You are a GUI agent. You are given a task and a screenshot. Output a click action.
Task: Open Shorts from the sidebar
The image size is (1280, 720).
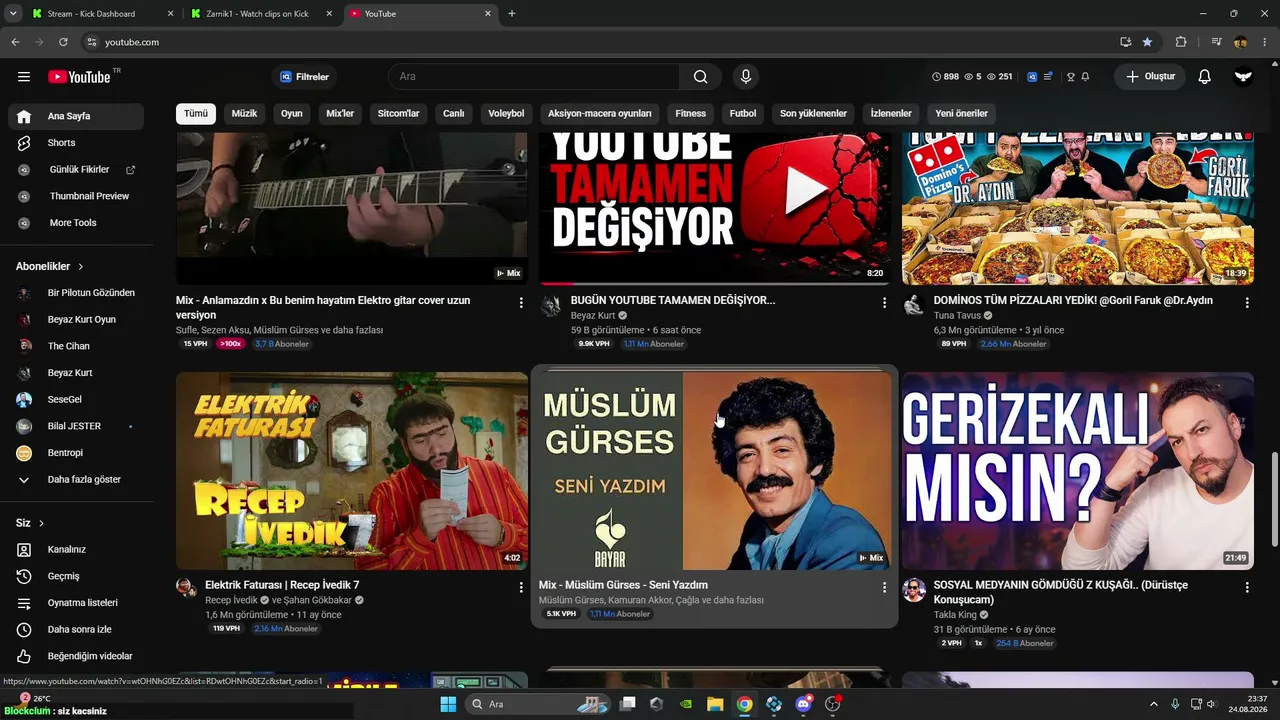point(76,143)
